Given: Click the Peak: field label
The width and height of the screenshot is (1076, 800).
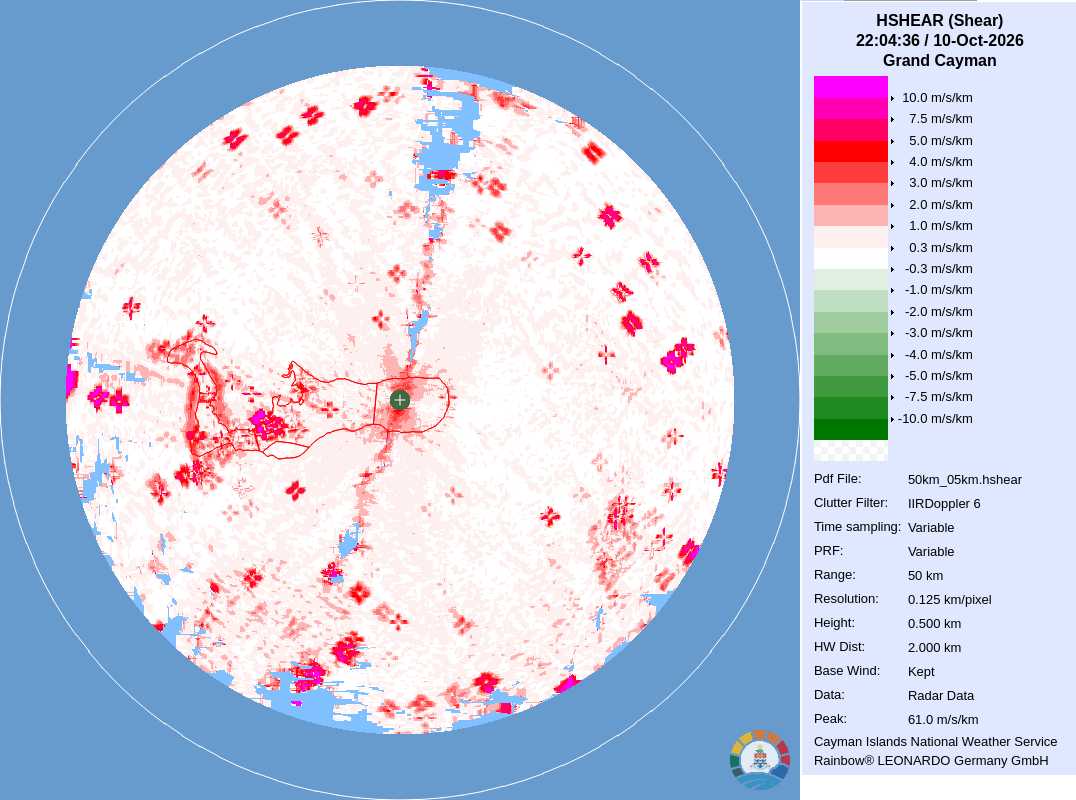Looking at the screenshot, I should point(830,719).
